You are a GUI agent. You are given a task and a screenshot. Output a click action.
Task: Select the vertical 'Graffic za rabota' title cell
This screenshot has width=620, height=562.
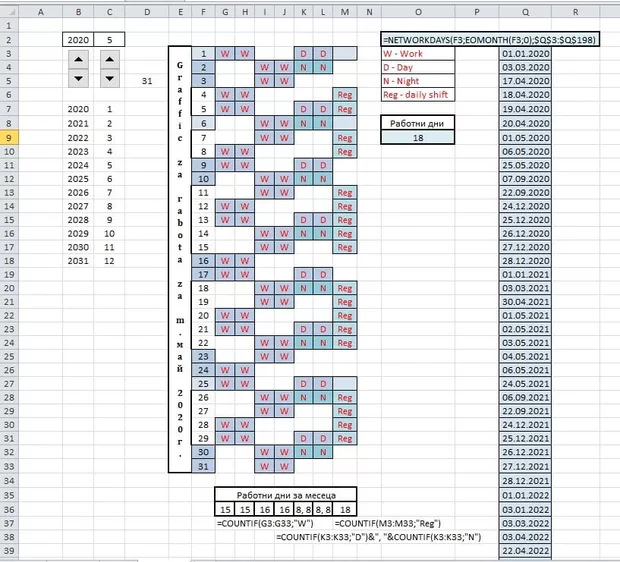(180, 259)
